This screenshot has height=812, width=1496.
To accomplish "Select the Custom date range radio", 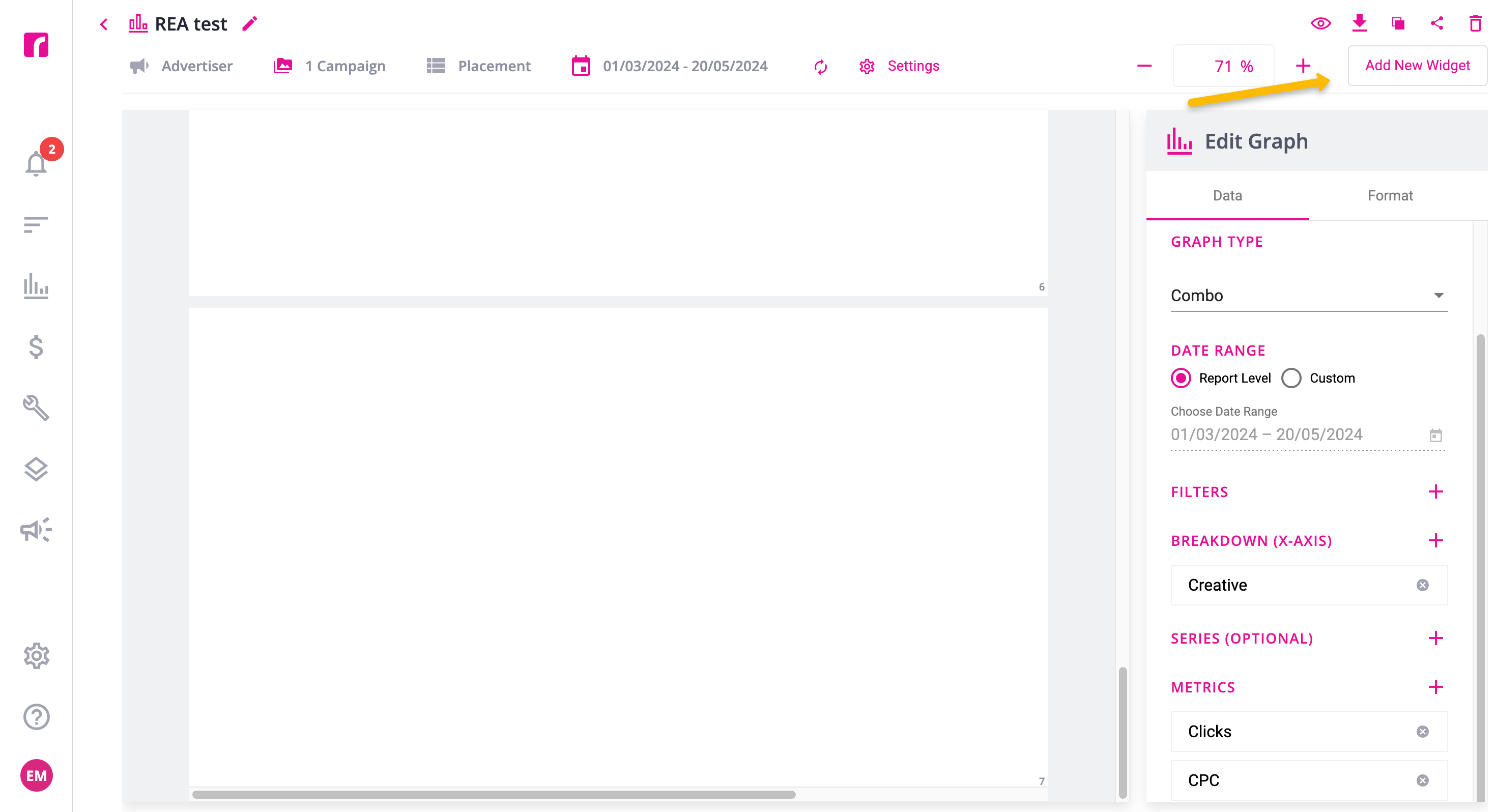I will point(1291,378).
